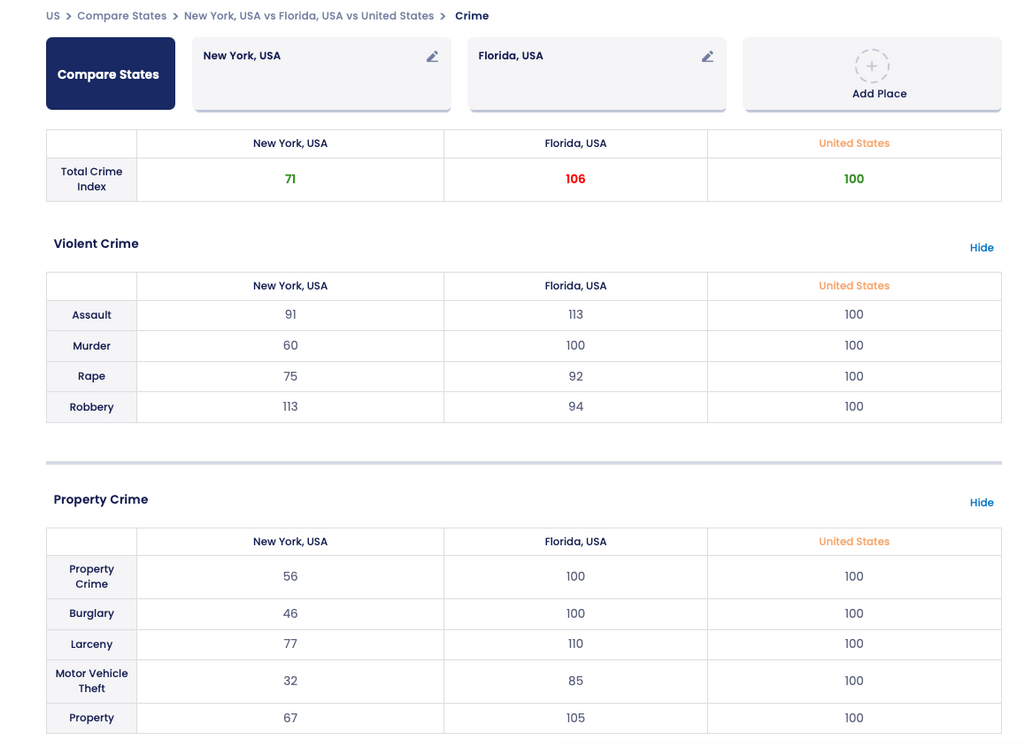Viewport: 1024px width, 746px height.
Task: Open the New York vs Florida breadcrumb link
Action: 308,16
